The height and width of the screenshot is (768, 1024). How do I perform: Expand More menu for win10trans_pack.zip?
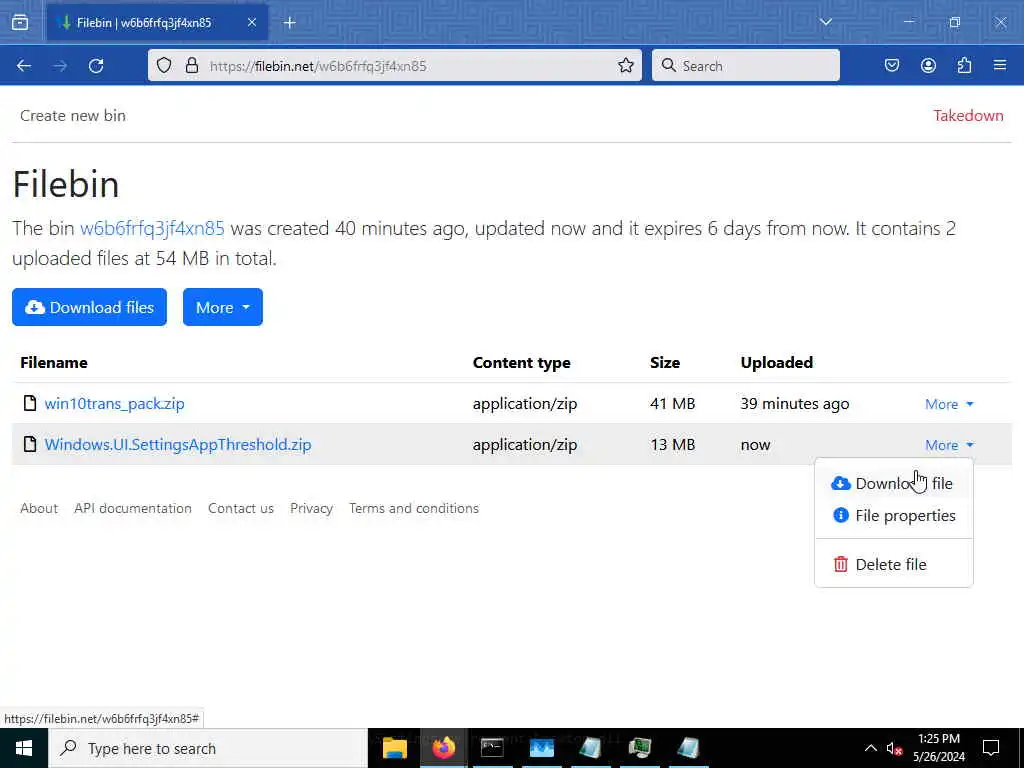(949, 404)
